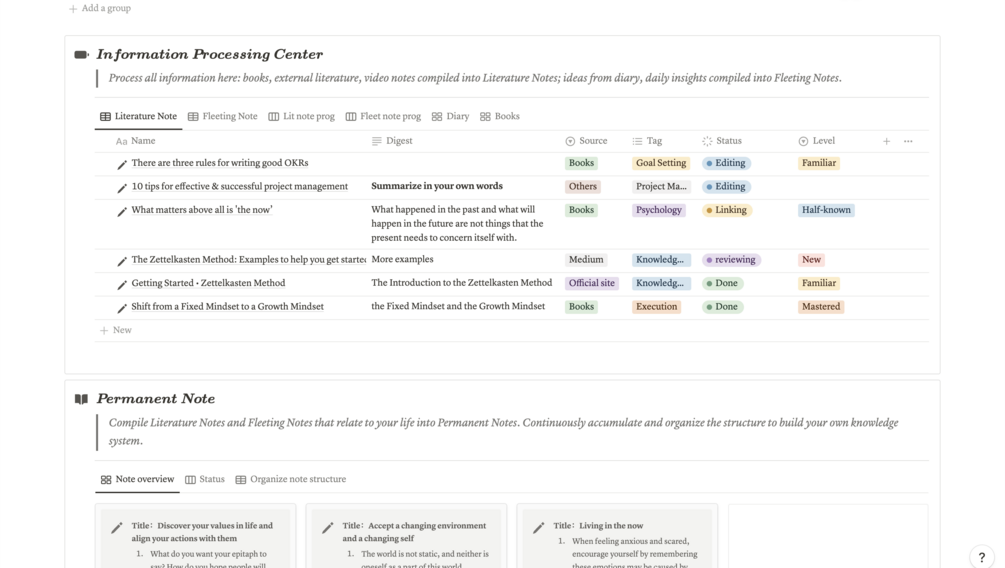Click the 'Goal Setting' tag chip

tap(661, 163)
